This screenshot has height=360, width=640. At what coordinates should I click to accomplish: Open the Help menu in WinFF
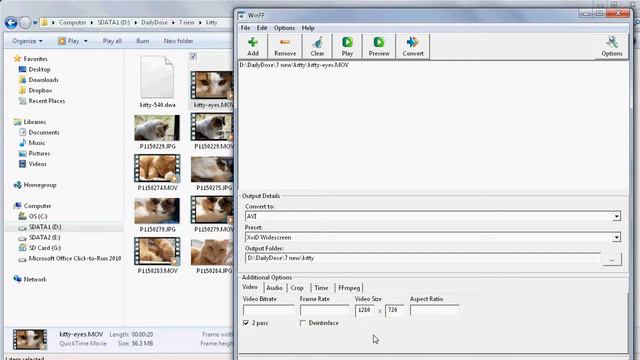[308, 28]
